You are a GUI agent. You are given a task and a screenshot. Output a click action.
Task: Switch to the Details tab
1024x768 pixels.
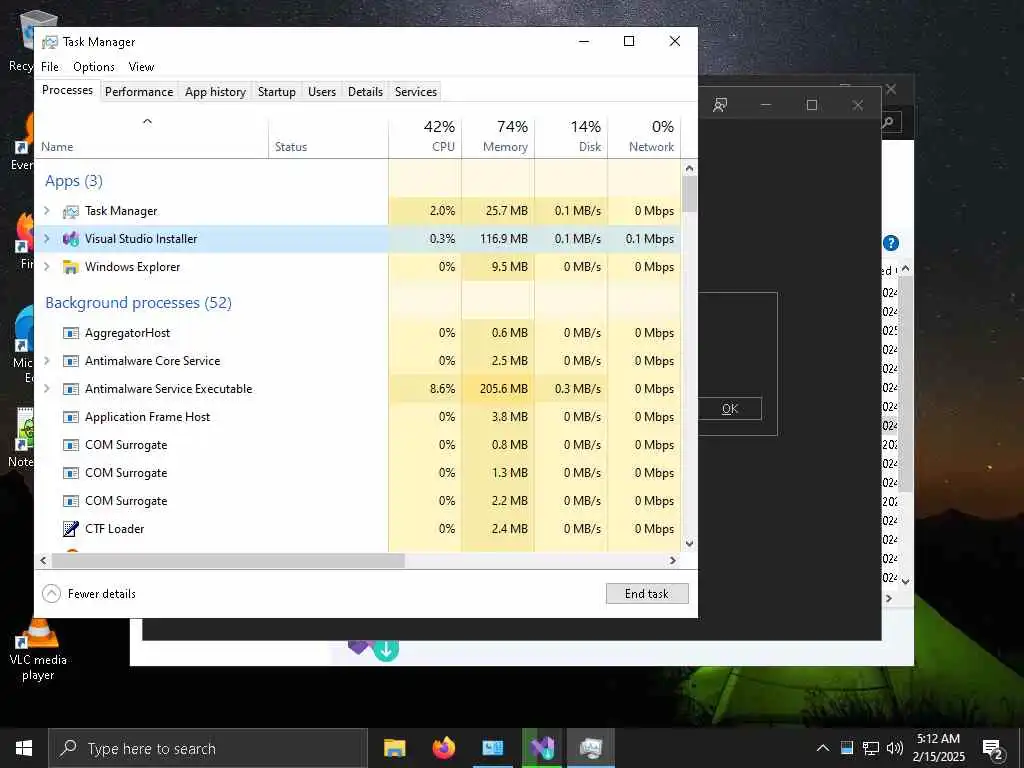click(365, 92)
